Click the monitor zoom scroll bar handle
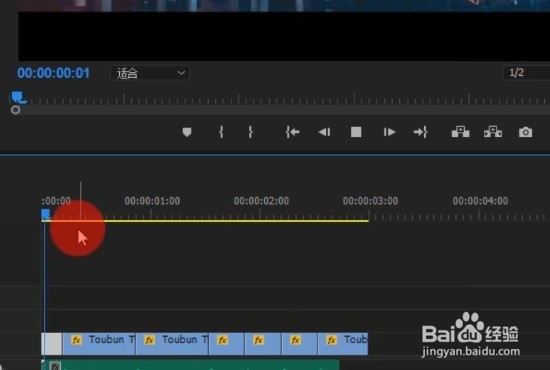The image size is (550, 370). pyautogui.click(x=15, y=110)
